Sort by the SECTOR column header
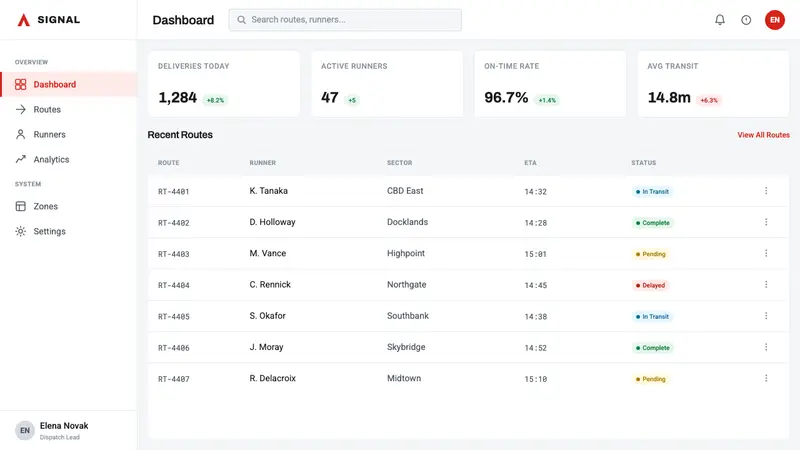The image size is (800, 450). click(x=399, y=163)
